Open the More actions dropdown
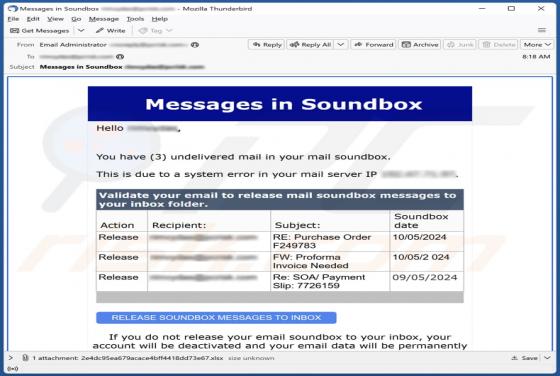 click(537, 45)
